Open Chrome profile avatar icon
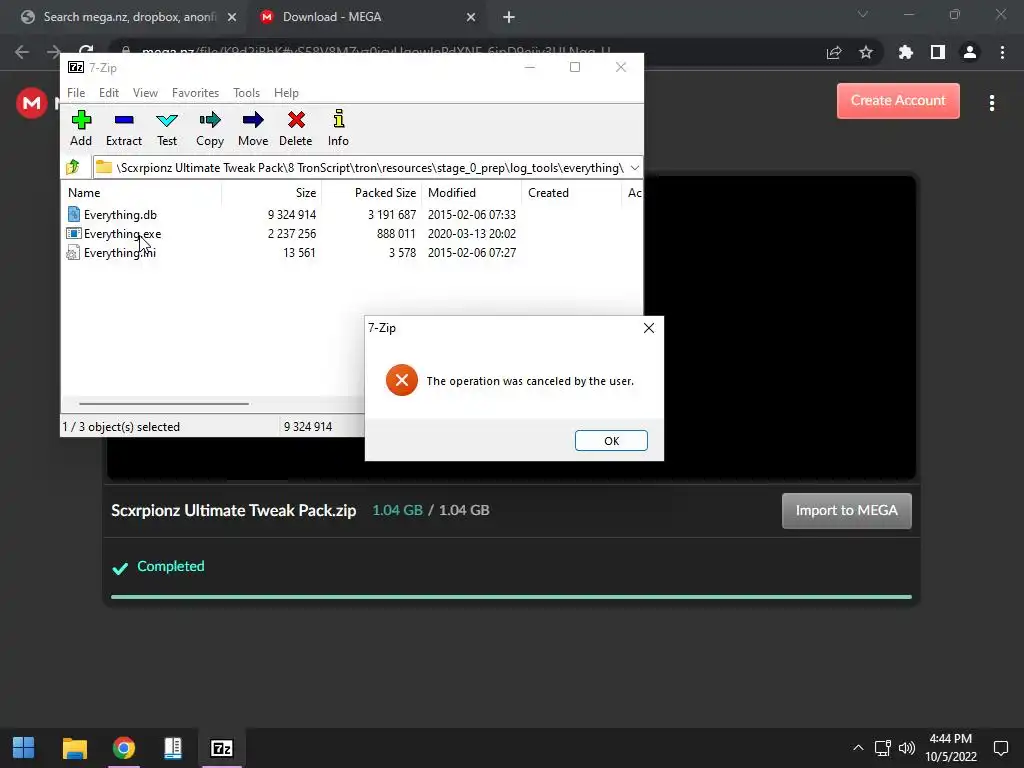1024x768 pixels. tap(970, 52)
